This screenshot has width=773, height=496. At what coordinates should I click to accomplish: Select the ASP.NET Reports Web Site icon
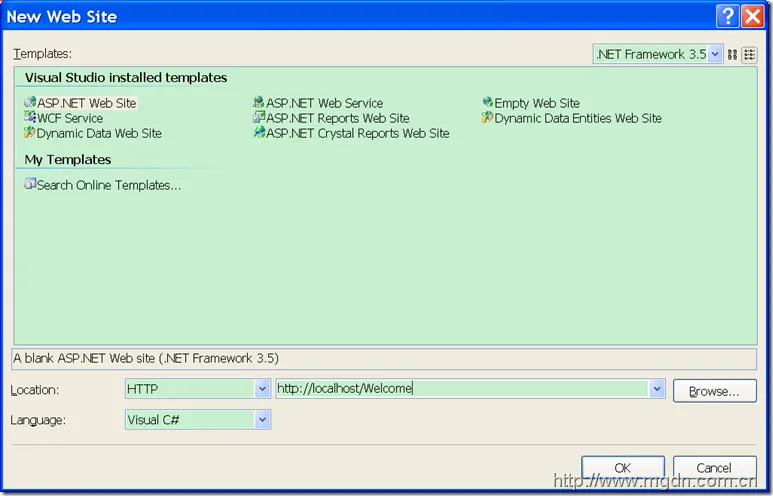pyautogui.click(x=259, y=117)
